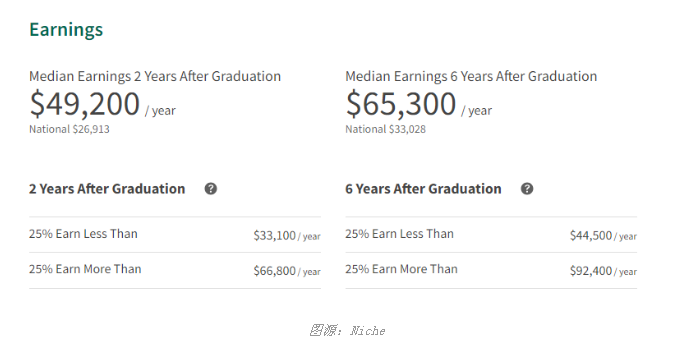Click the $66,800 / year value

click(x=287, y=271)
